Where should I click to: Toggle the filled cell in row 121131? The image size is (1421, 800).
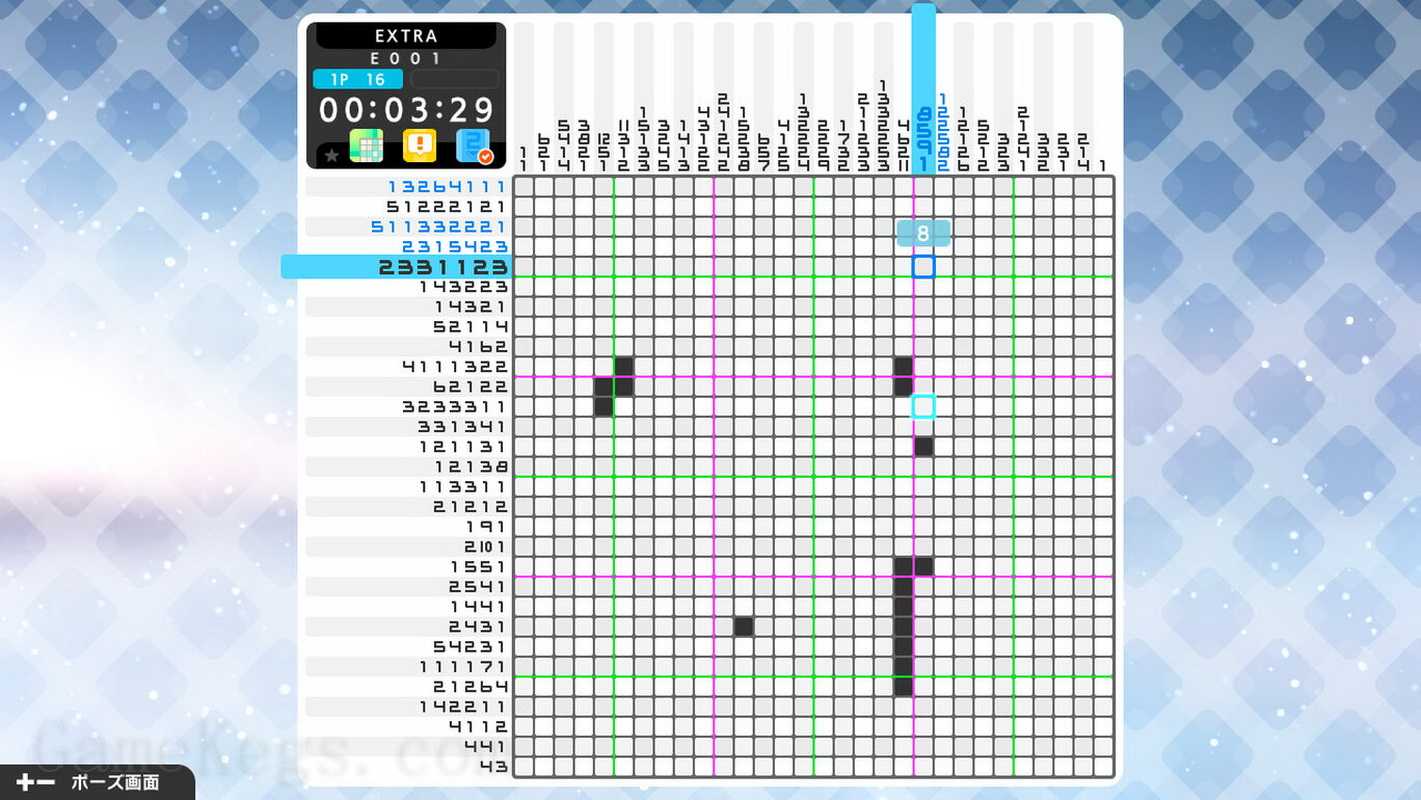(923, 447)
